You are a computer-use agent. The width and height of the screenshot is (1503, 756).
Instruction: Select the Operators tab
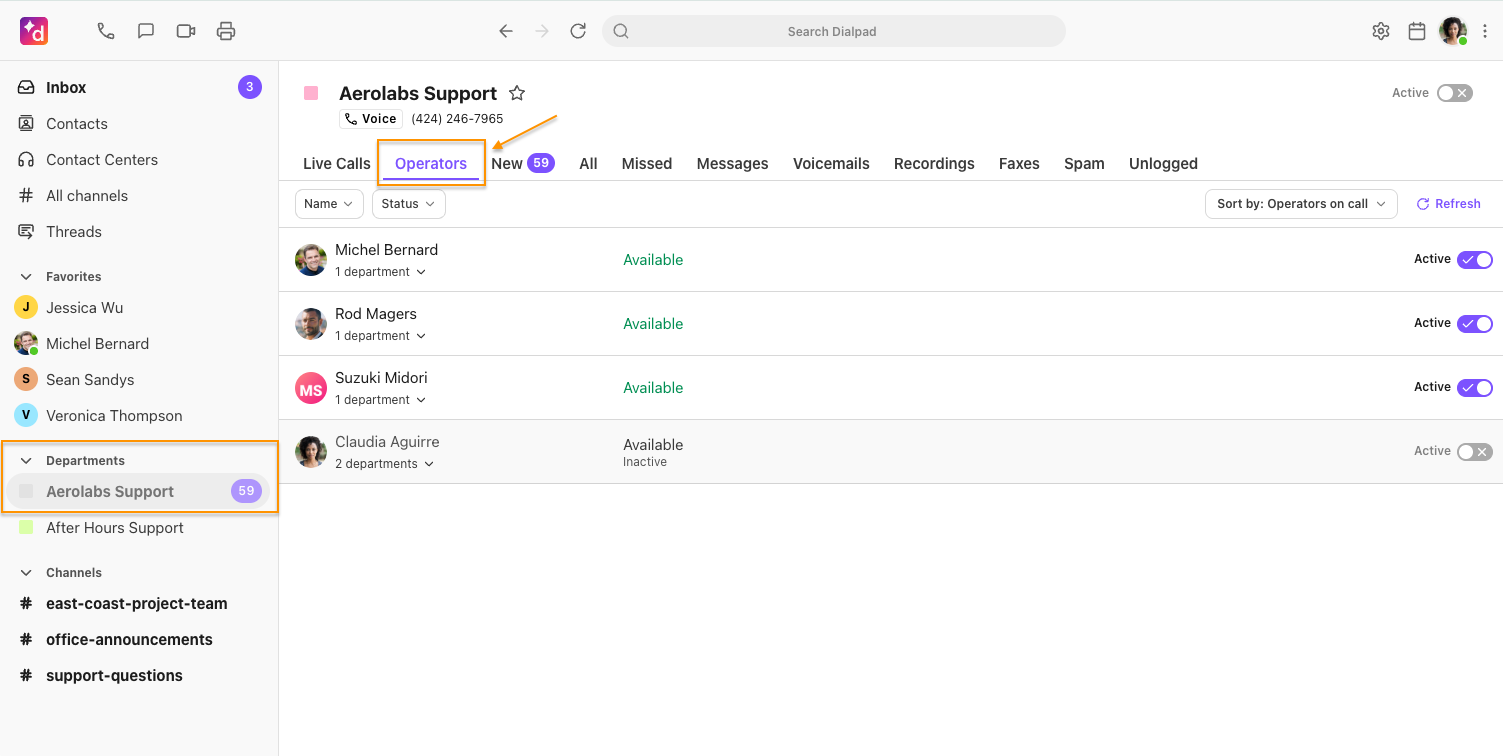(431, 164)
